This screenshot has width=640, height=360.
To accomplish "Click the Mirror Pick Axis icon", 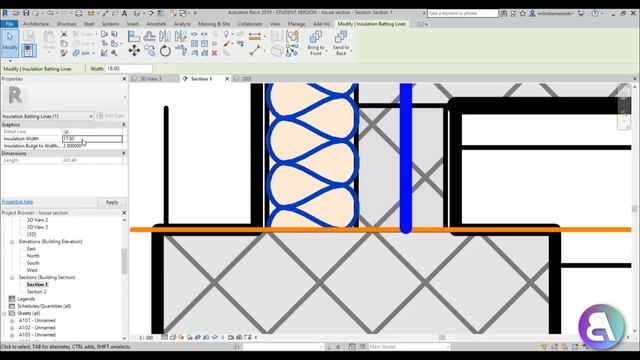I will coord(165,36).
